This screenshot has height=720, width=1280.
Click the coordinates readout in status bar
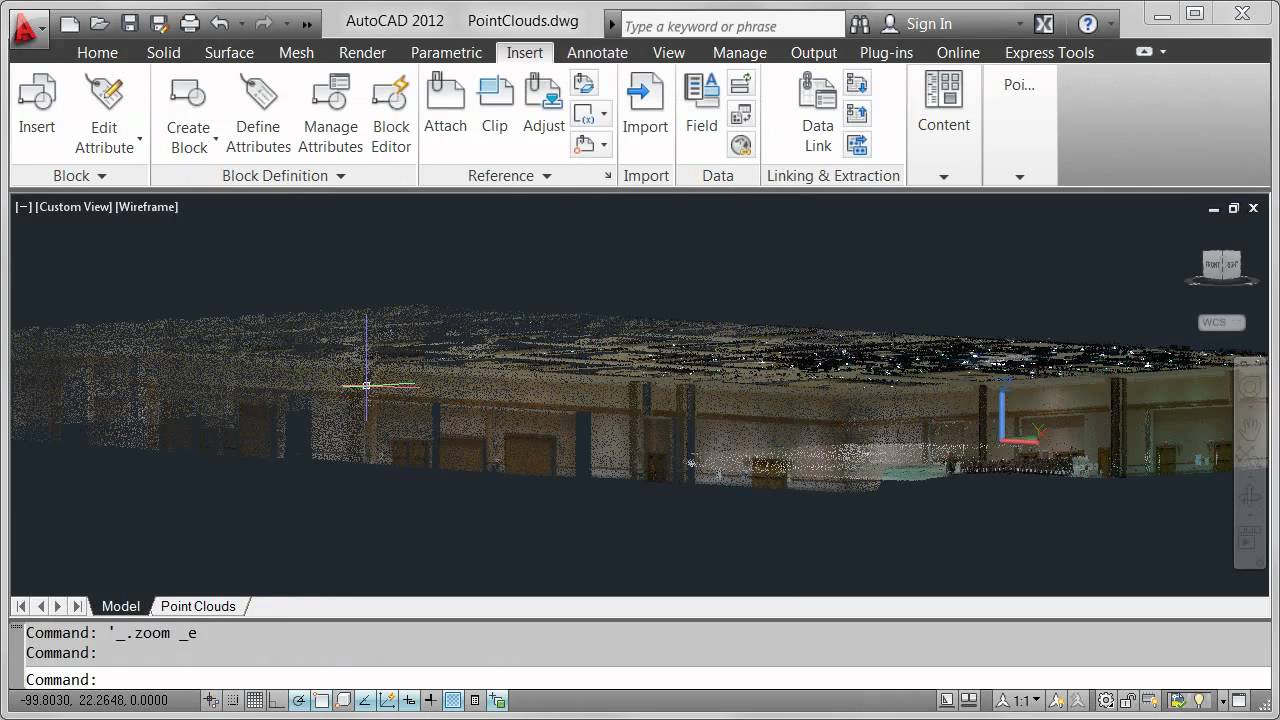95,700
